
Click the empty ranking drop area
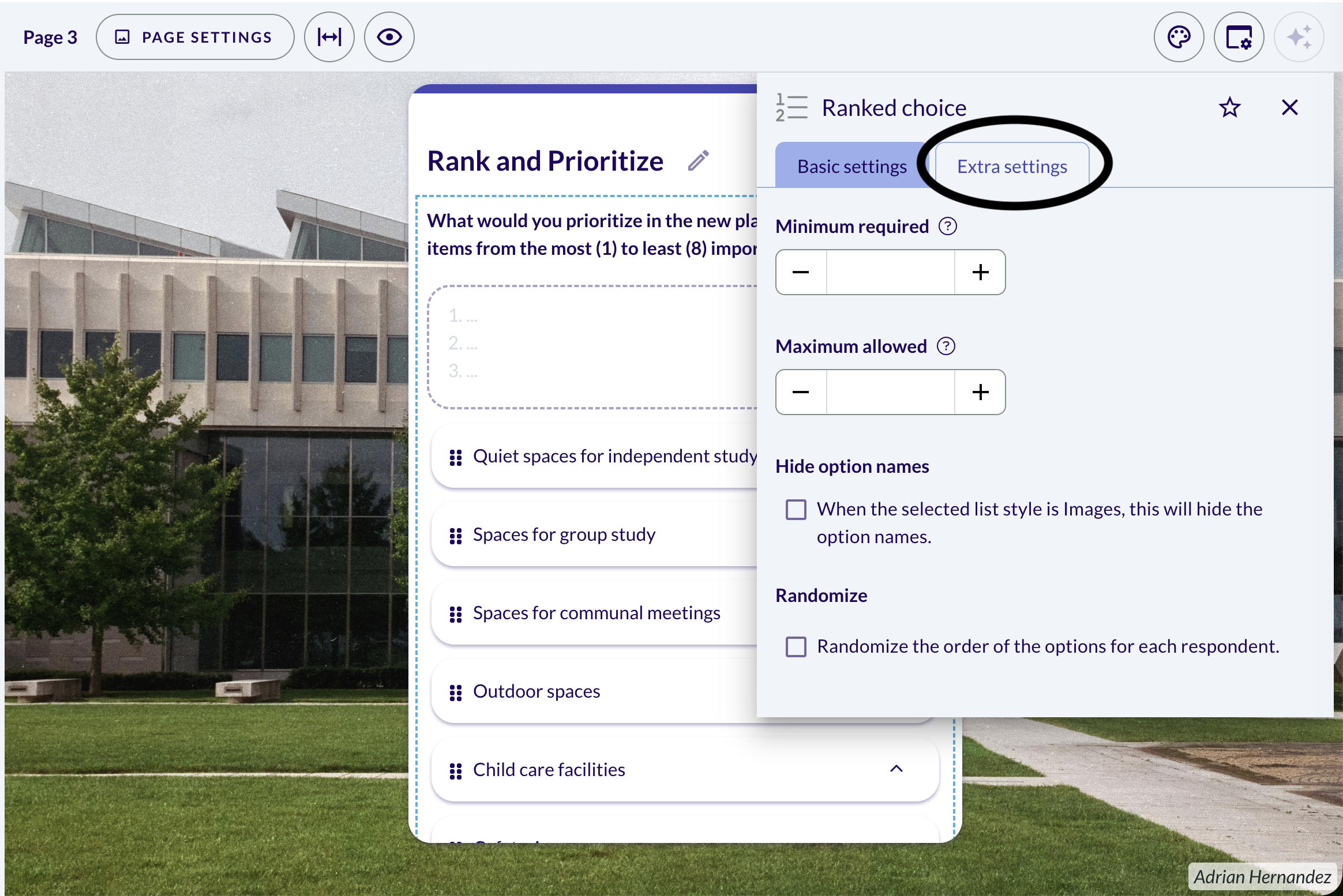pyautogui.click(x=592, y=347)
